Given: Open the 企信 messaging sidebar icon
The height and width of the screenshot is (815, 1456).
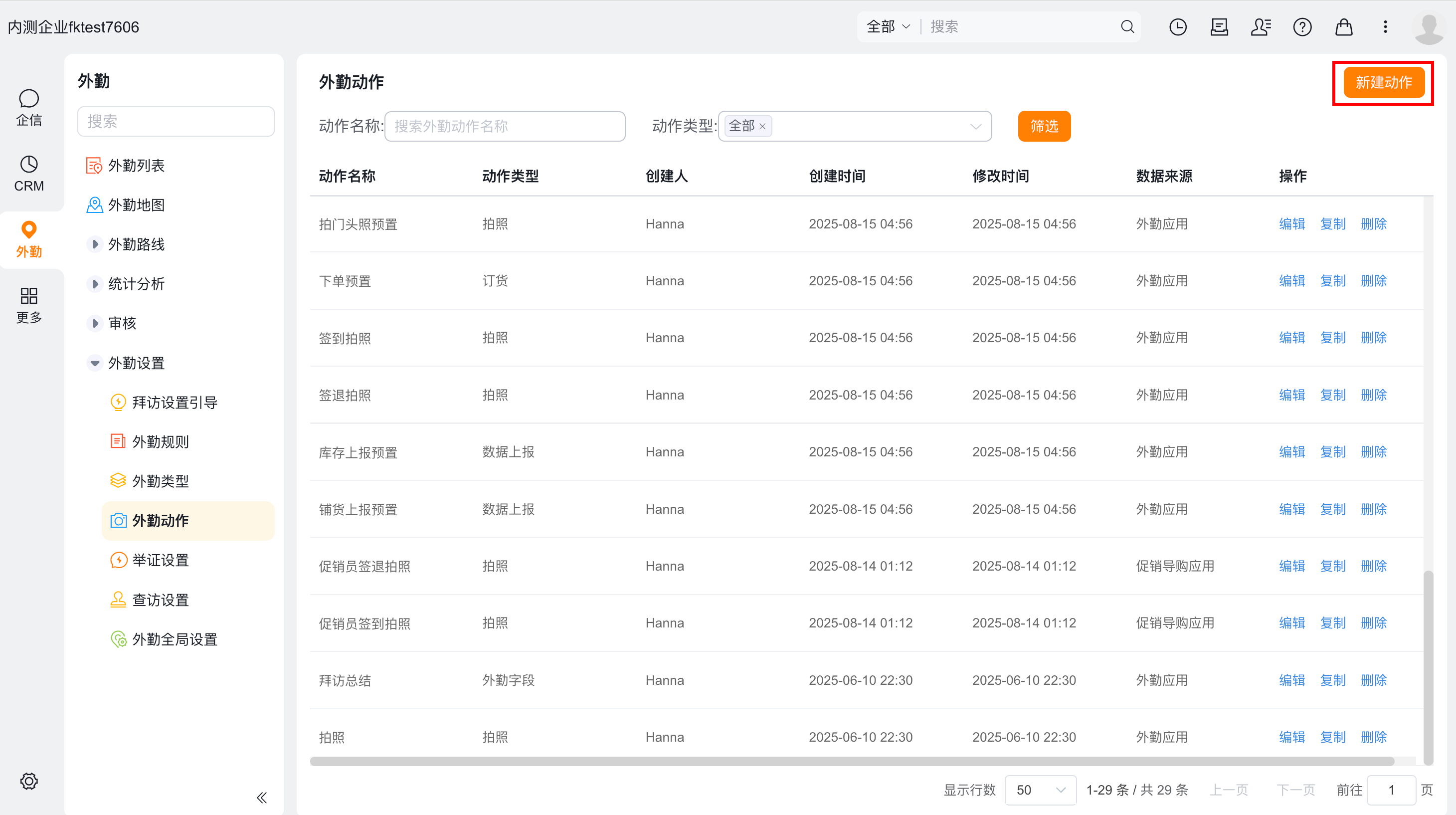Looking at the screenshot, I should 29,107.
